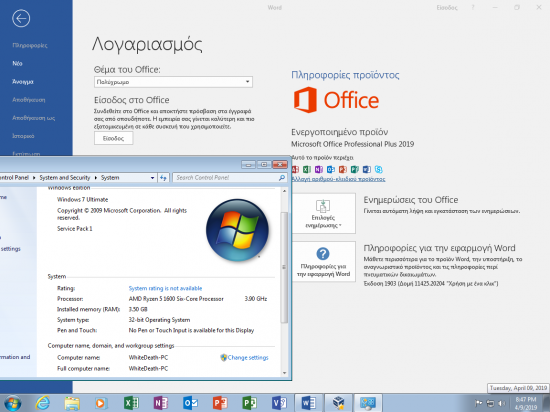Select Άνοιγμα in Word sidebar
The image size is (550, 412).
pyautogui.click(x=23, y=82)
